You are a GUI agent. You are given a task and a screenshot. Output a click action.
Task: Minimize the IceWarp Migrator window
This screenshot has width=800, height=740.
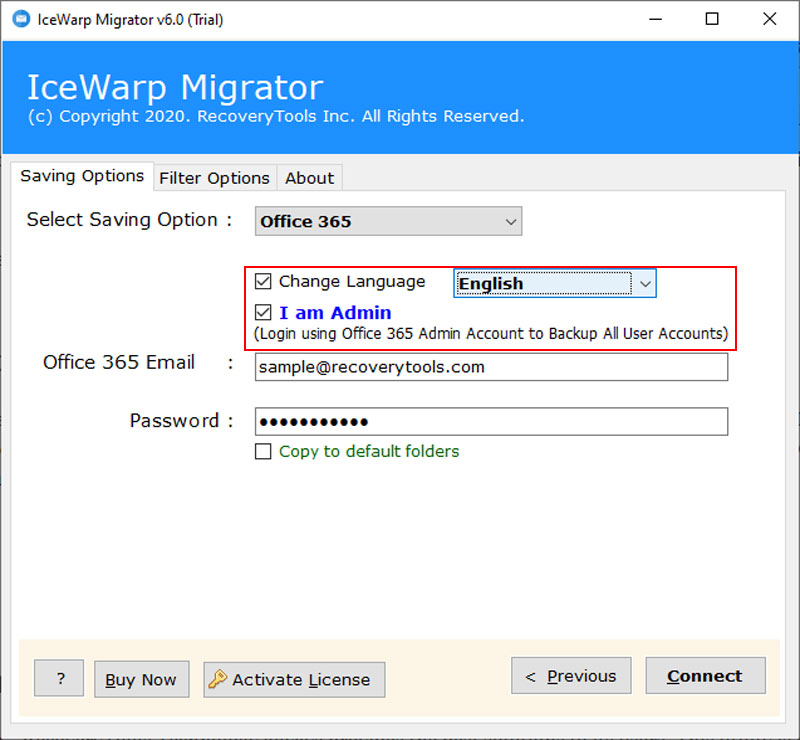(x=655, y=19)
